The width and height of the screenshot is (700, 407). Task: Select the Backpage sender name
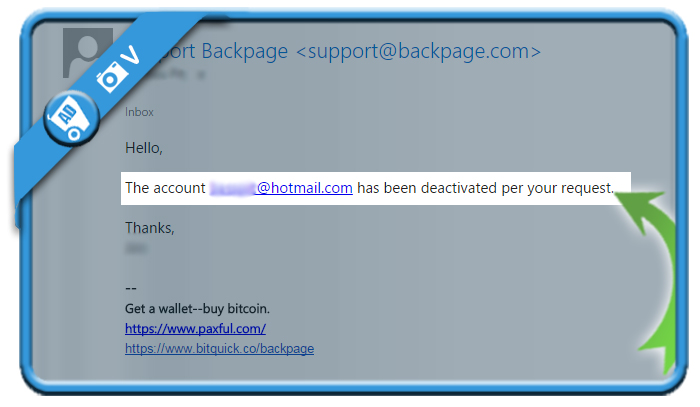(244, 51)
